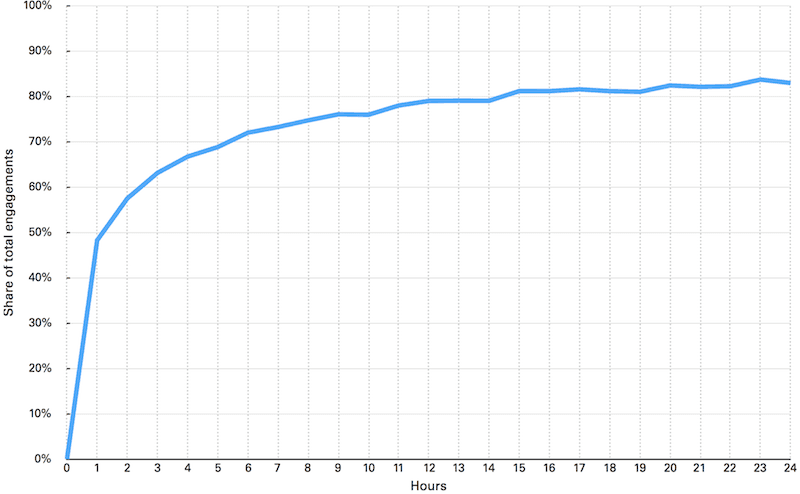Viewport: 800px width, 494px height.
Task: Click the 80% y-axis tick label
Action: click(x=43, y=96)
